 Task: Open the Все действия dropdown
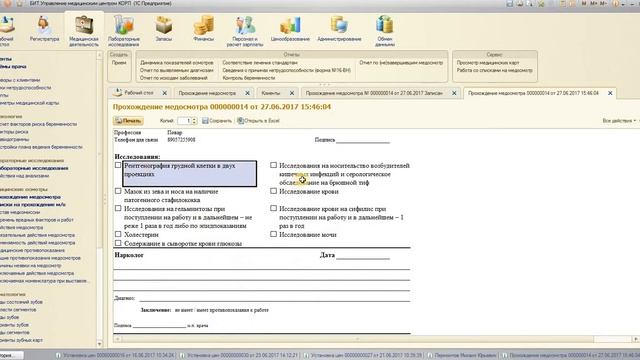619,121
